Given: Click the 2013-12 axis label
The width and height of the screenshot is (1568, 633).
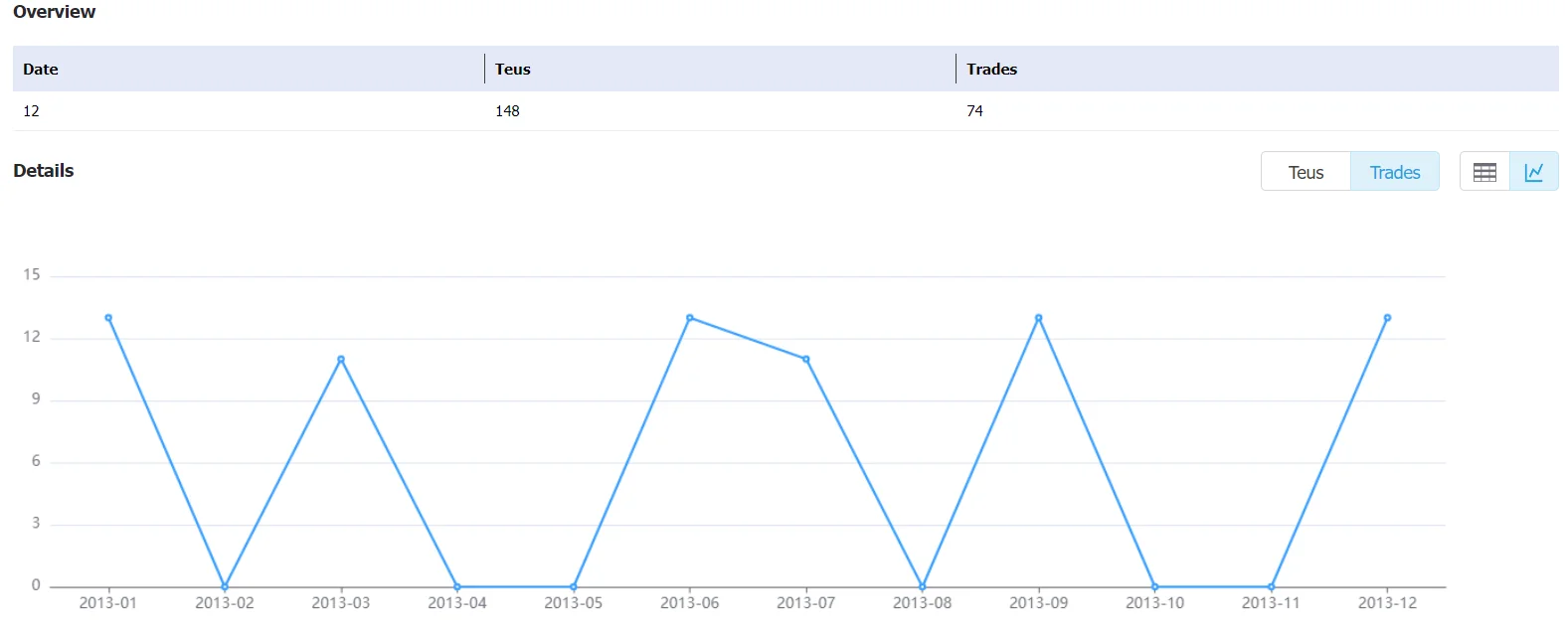Looking at the screenshot, I should tap(1387, 603).
